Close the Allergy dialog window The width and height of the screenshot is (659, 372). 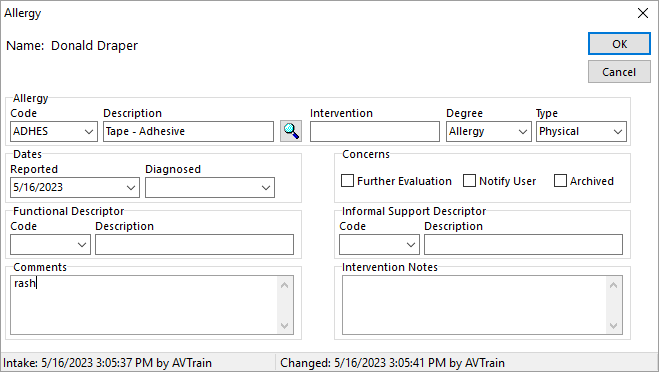643,13
